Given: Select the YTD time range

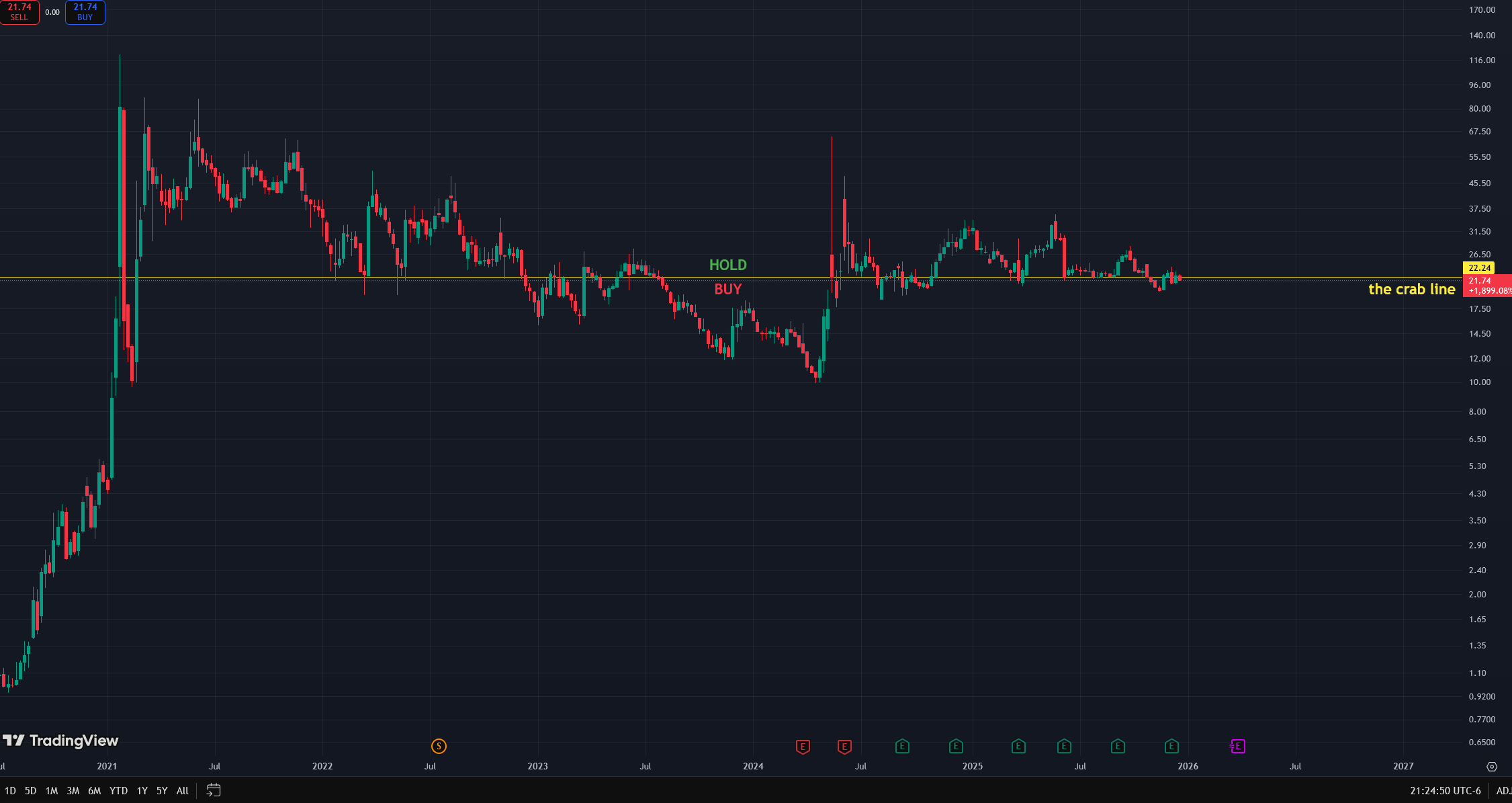Looking at the screenshot, I should coord(118,791).
